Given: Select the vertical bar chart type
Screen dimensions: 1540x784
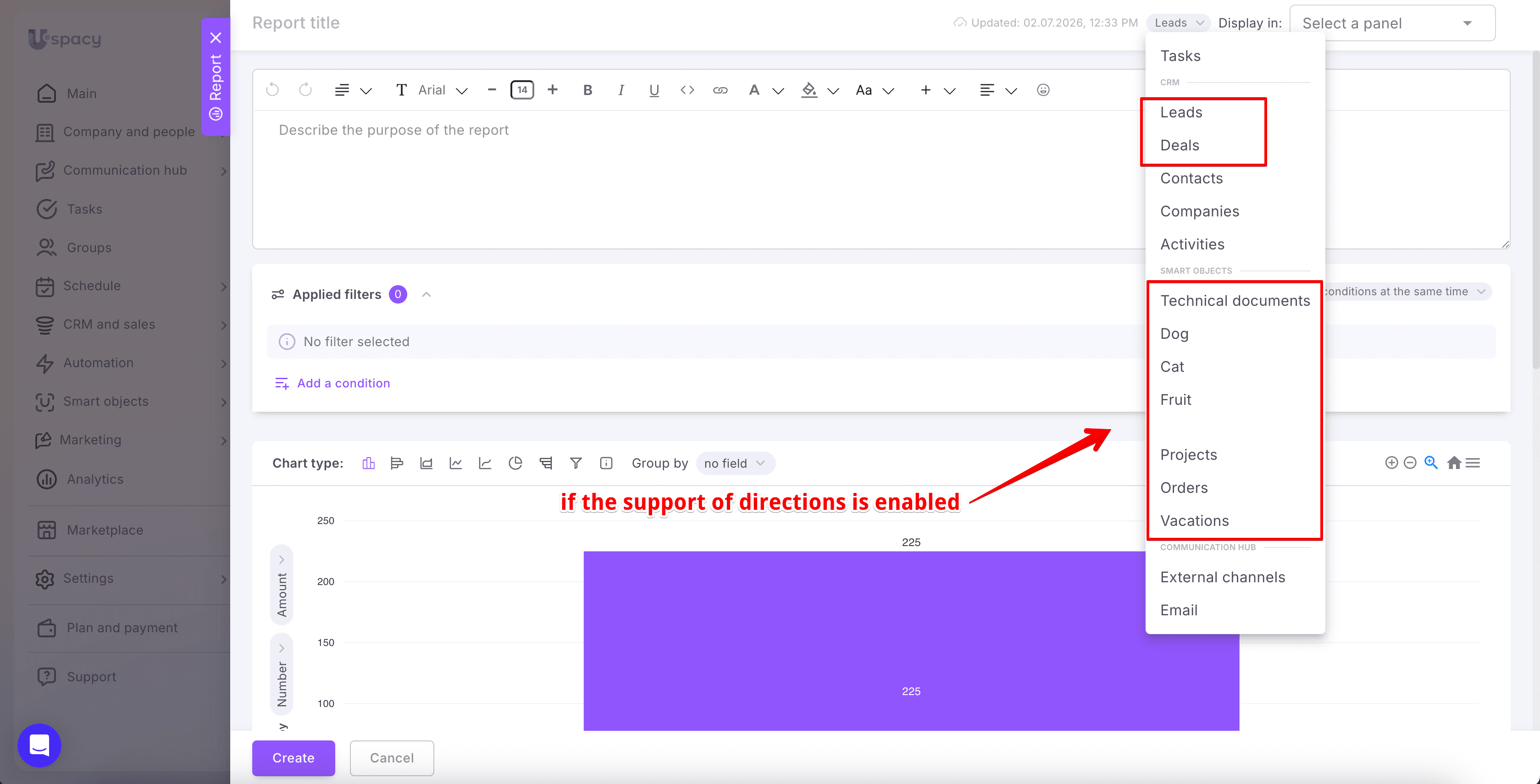Looking at the screenshot, I should [368, 463].
